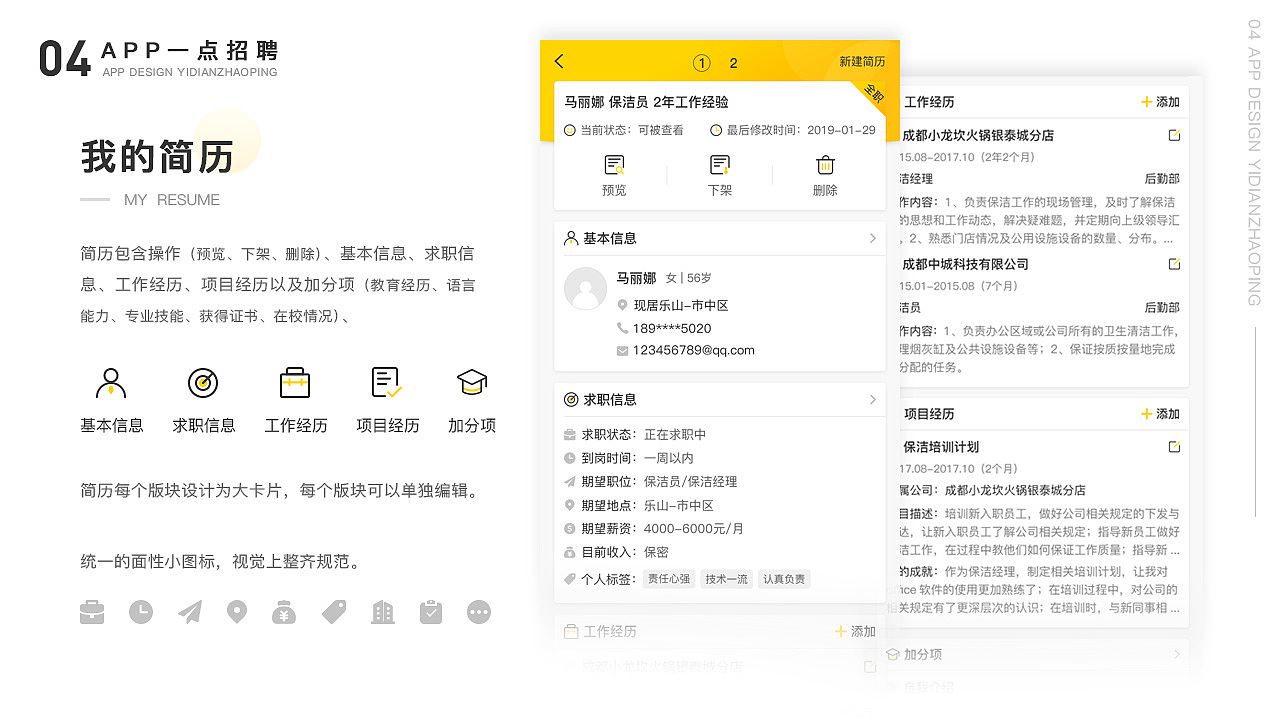1280x720 pixels.
Task: Click gray location pin icon in bottom row
Action: pyautogui.click(x=237, y=612)
